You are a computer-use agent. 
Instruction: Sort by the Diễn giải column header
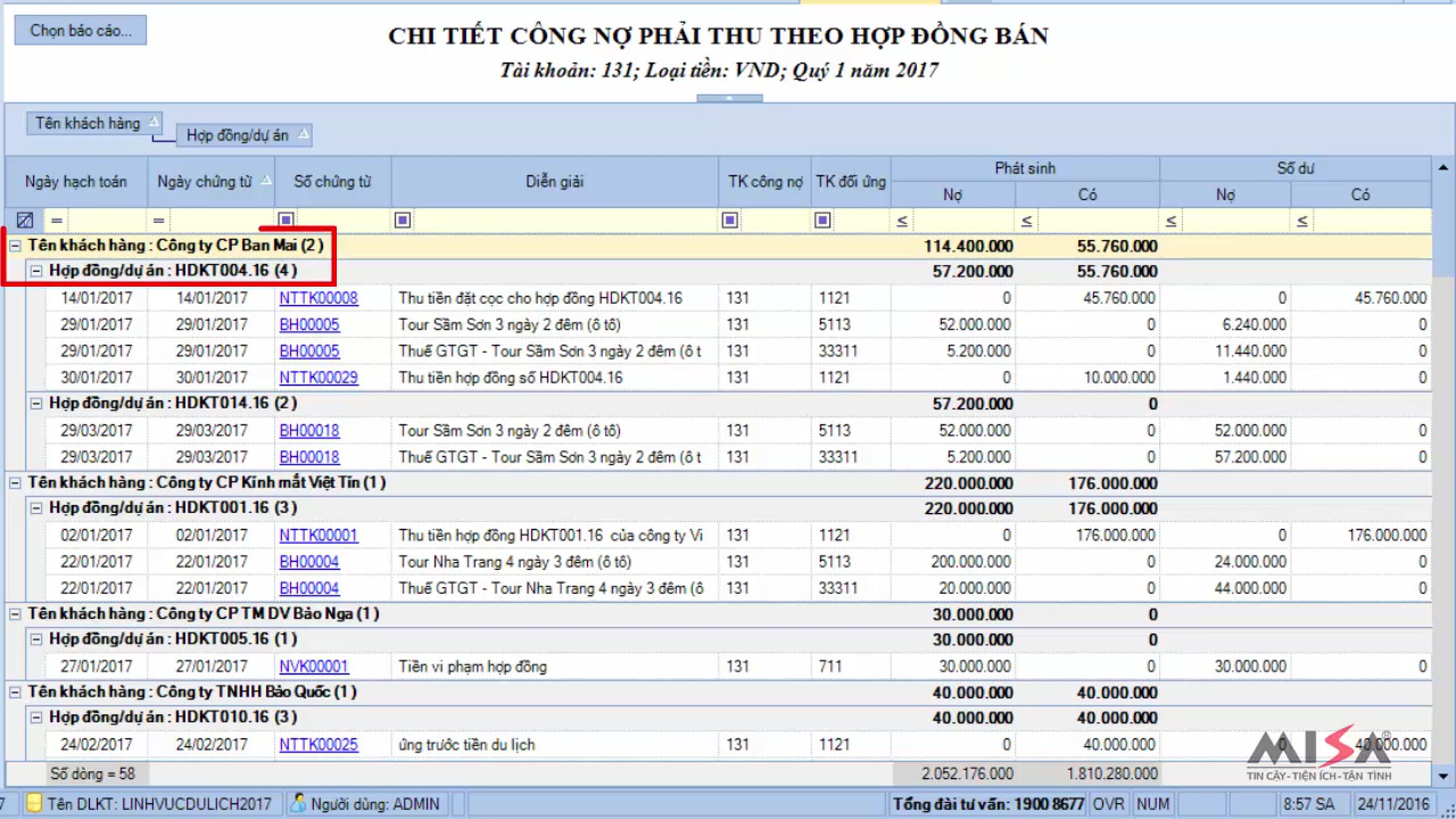click(554, 181)
